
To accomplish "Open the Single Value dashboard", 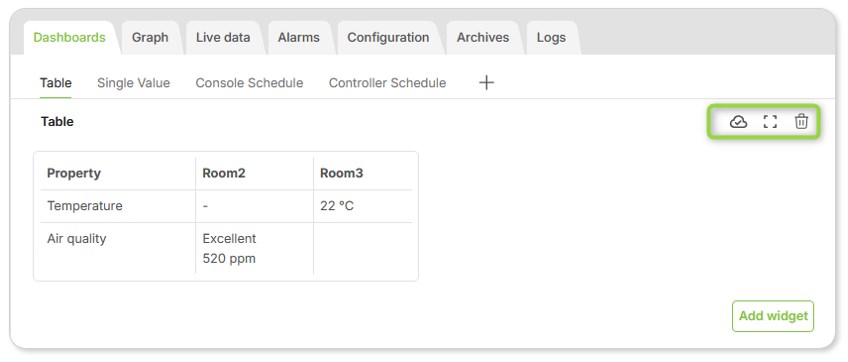I will click(134, 83).
